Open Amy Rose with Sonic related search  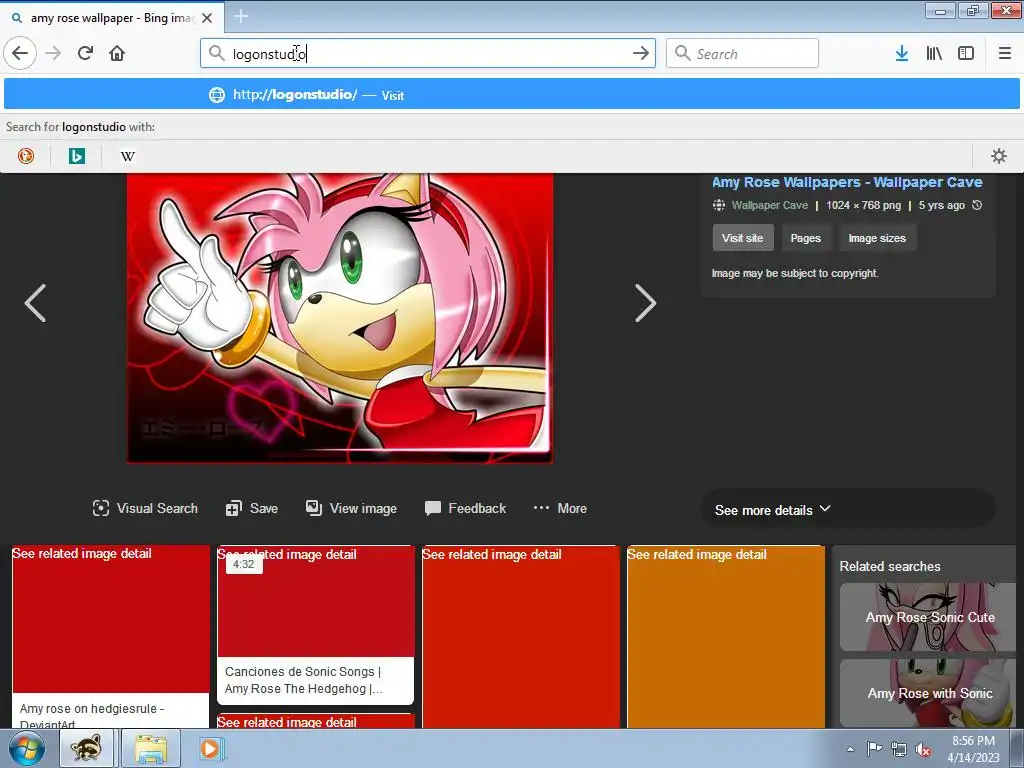coord(930,693)
